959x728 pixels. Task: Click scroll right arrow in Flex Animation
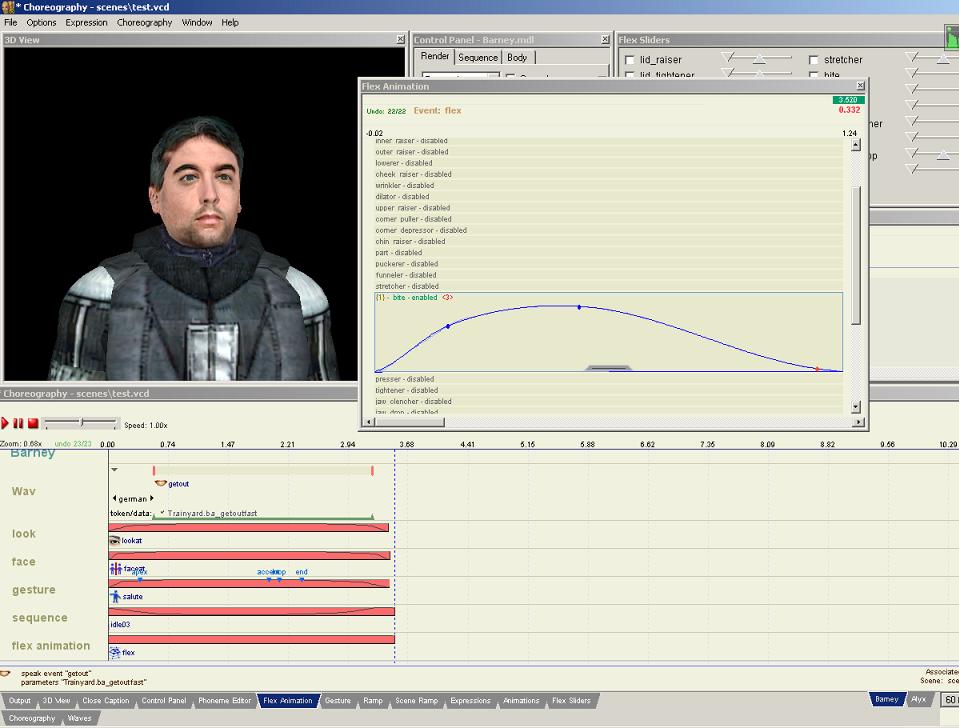tap(859, 422)
